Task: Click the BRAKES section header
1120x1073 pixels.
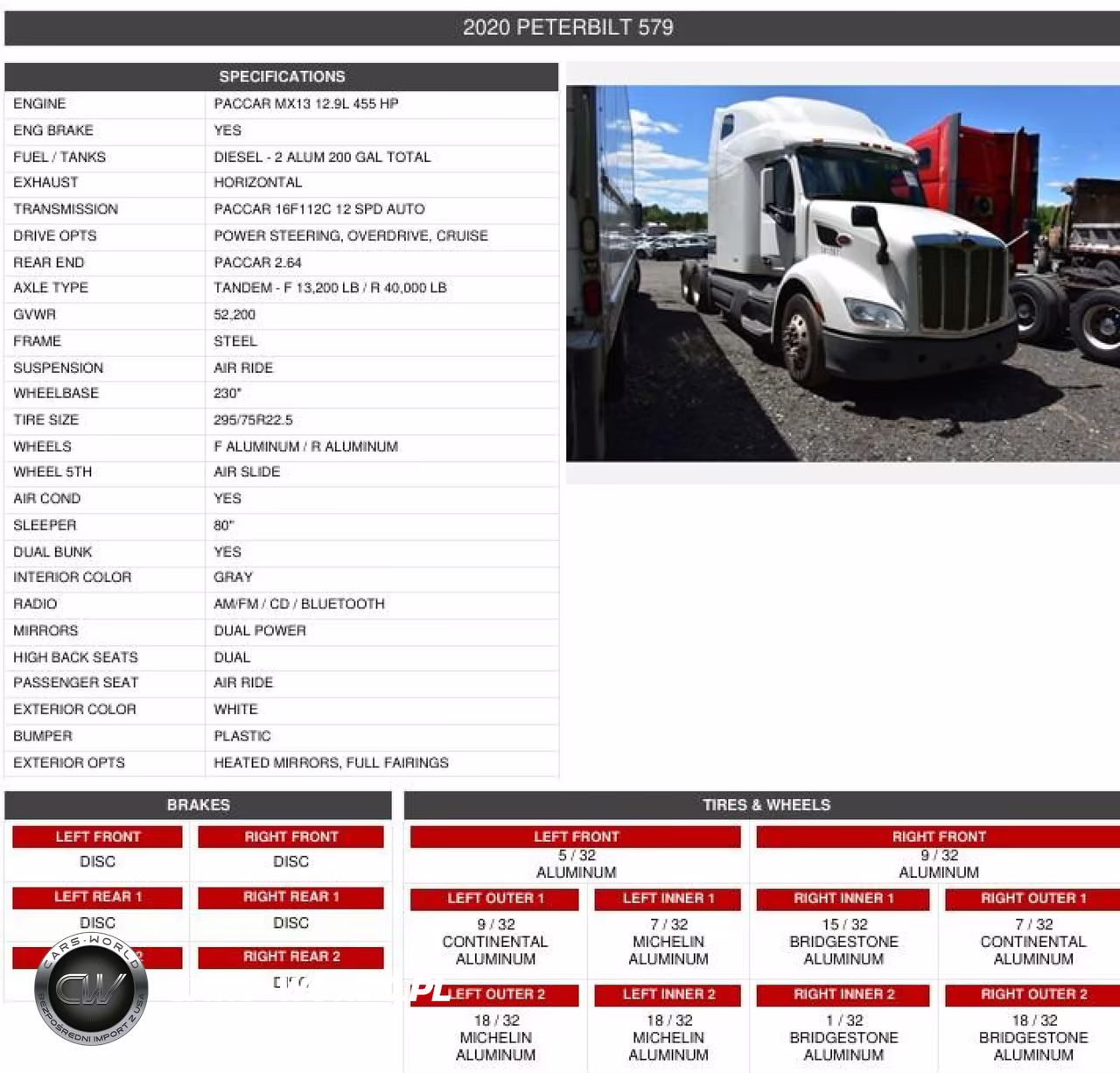Action: pyautogui.click(x=199, y=805)
